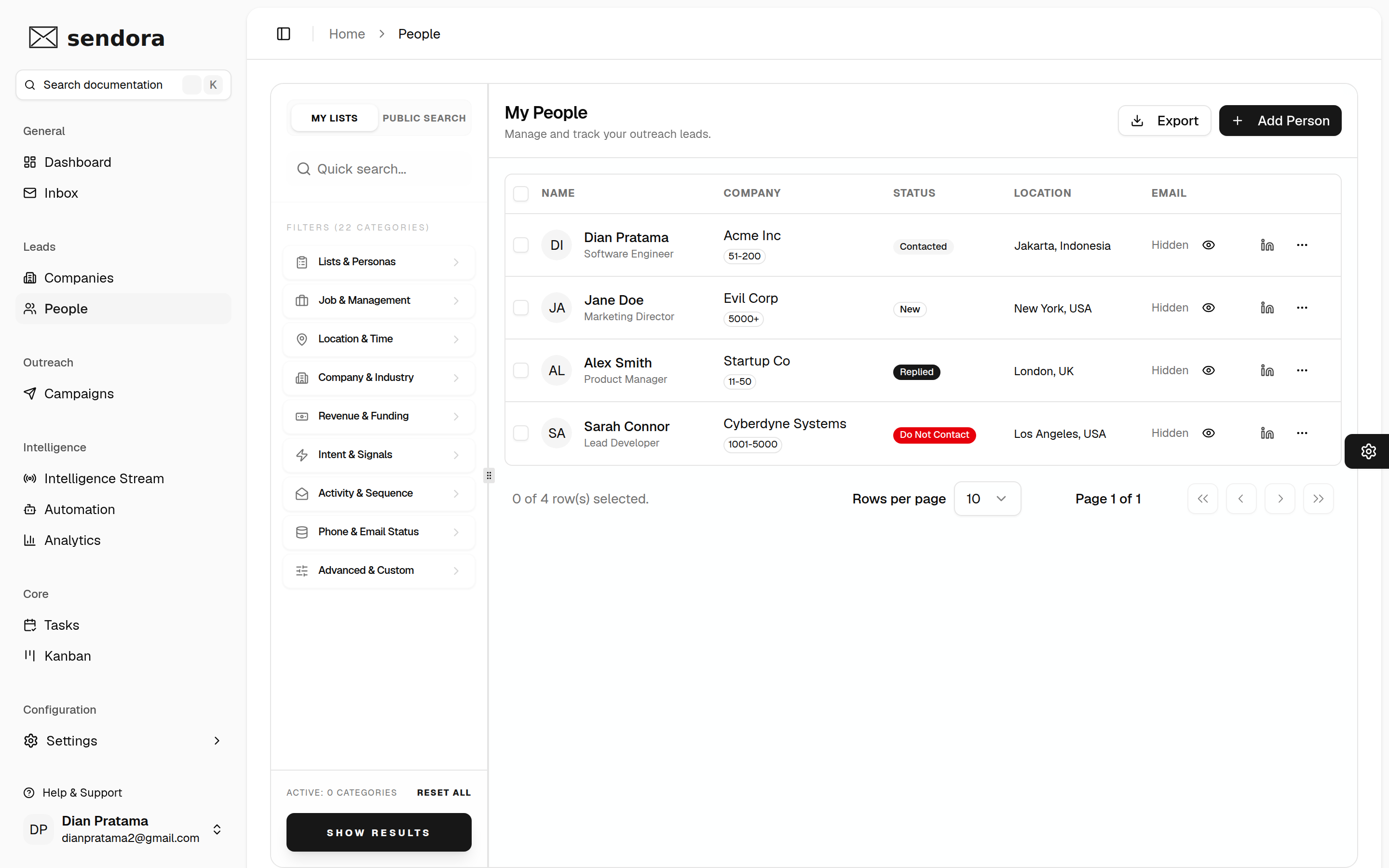Open more actions for Jane Doe row
This screenshot has width=1389, height=868.
pos(1302,308)
